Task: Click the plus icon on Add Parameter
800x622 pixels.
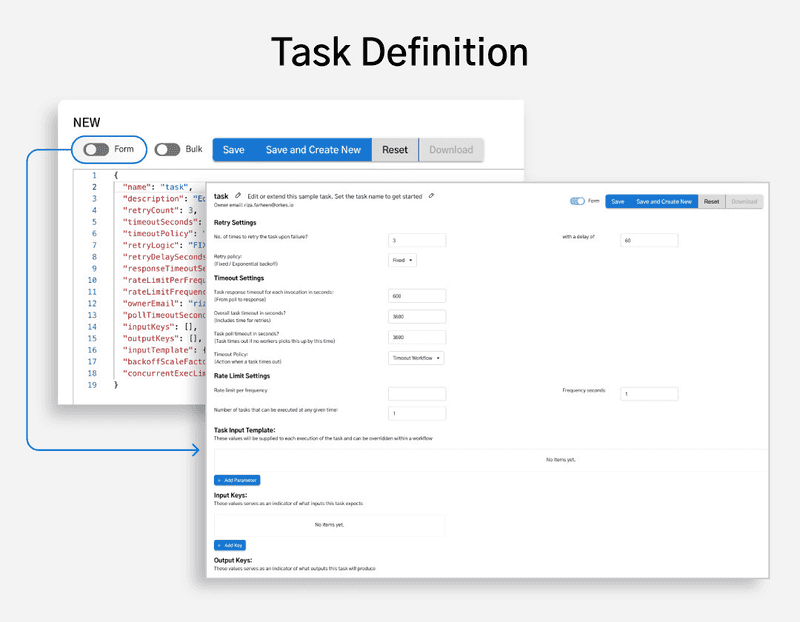Action: (220, 480)
